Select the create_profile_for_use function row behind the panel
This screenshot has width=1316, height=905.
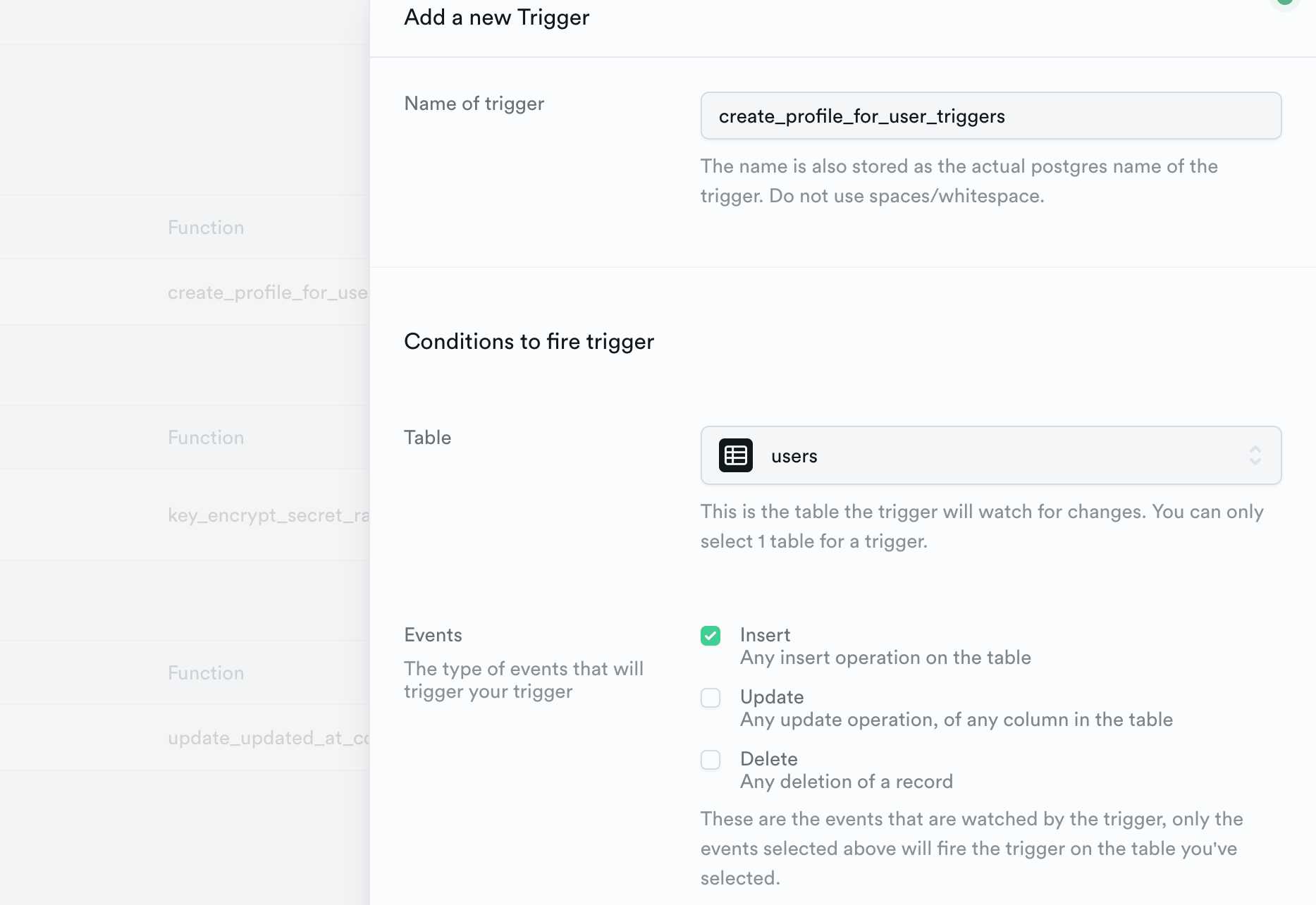click(x=267, y=293)
